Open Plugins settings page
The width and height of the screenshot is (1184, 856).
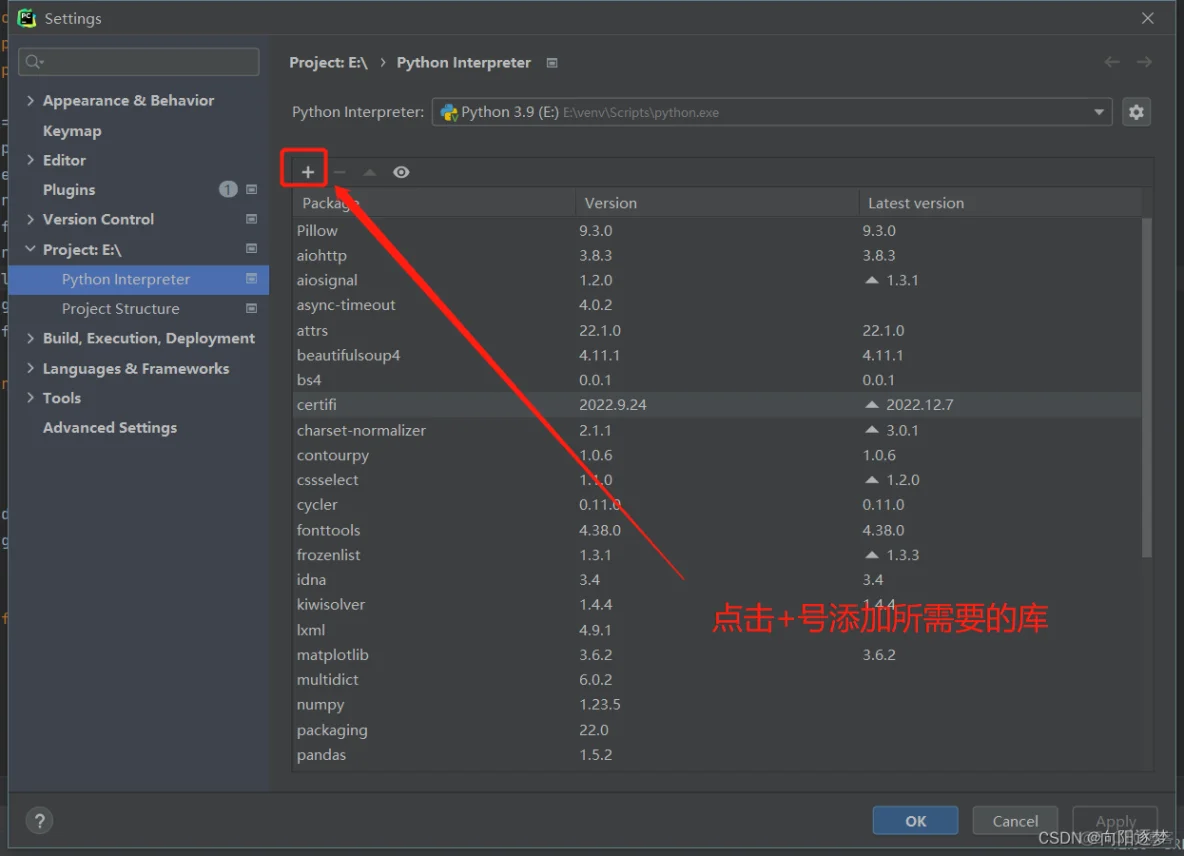tap(69, 189)
